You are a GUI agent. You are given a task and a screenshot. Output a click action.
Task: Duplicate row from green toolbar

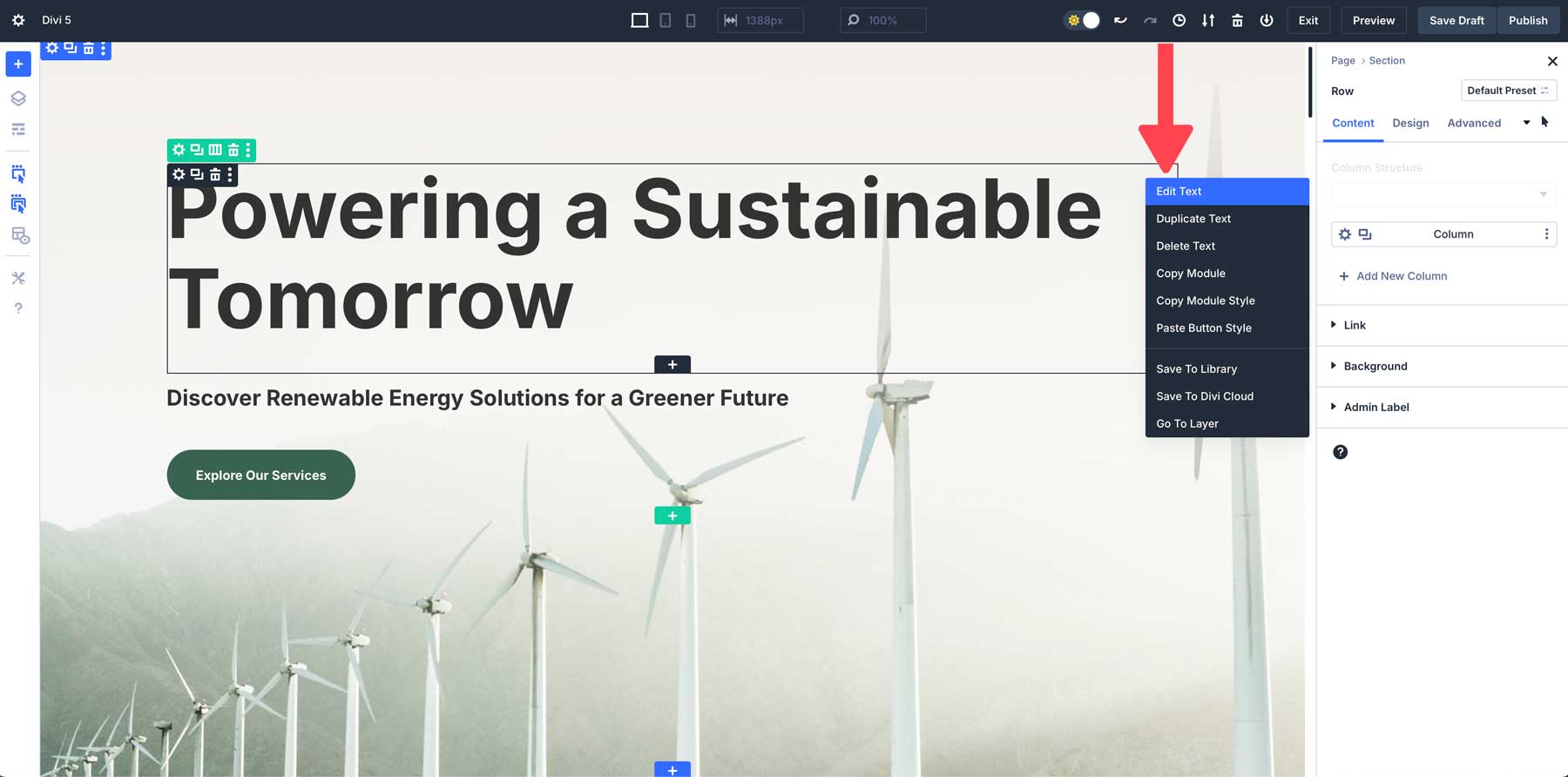(197, 150)
